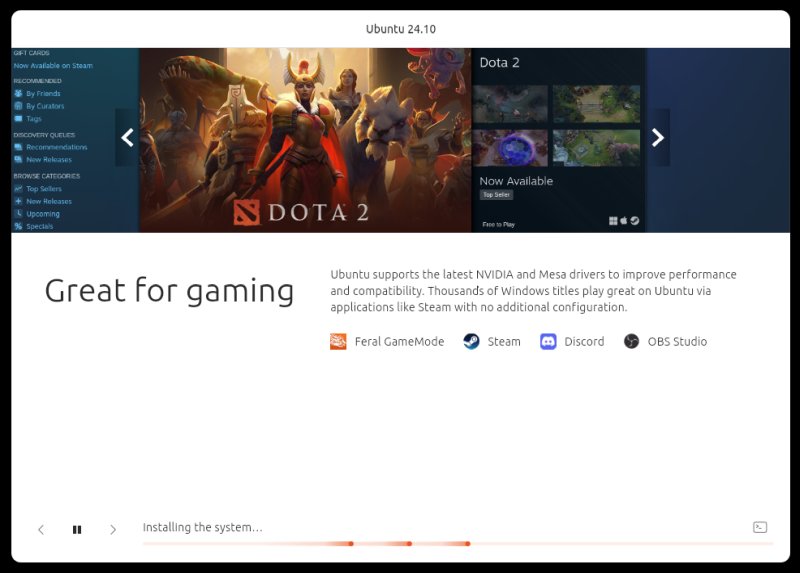800x573 pixels.
Task: Open the Recommendations link
Action: [x=57, y=147]
